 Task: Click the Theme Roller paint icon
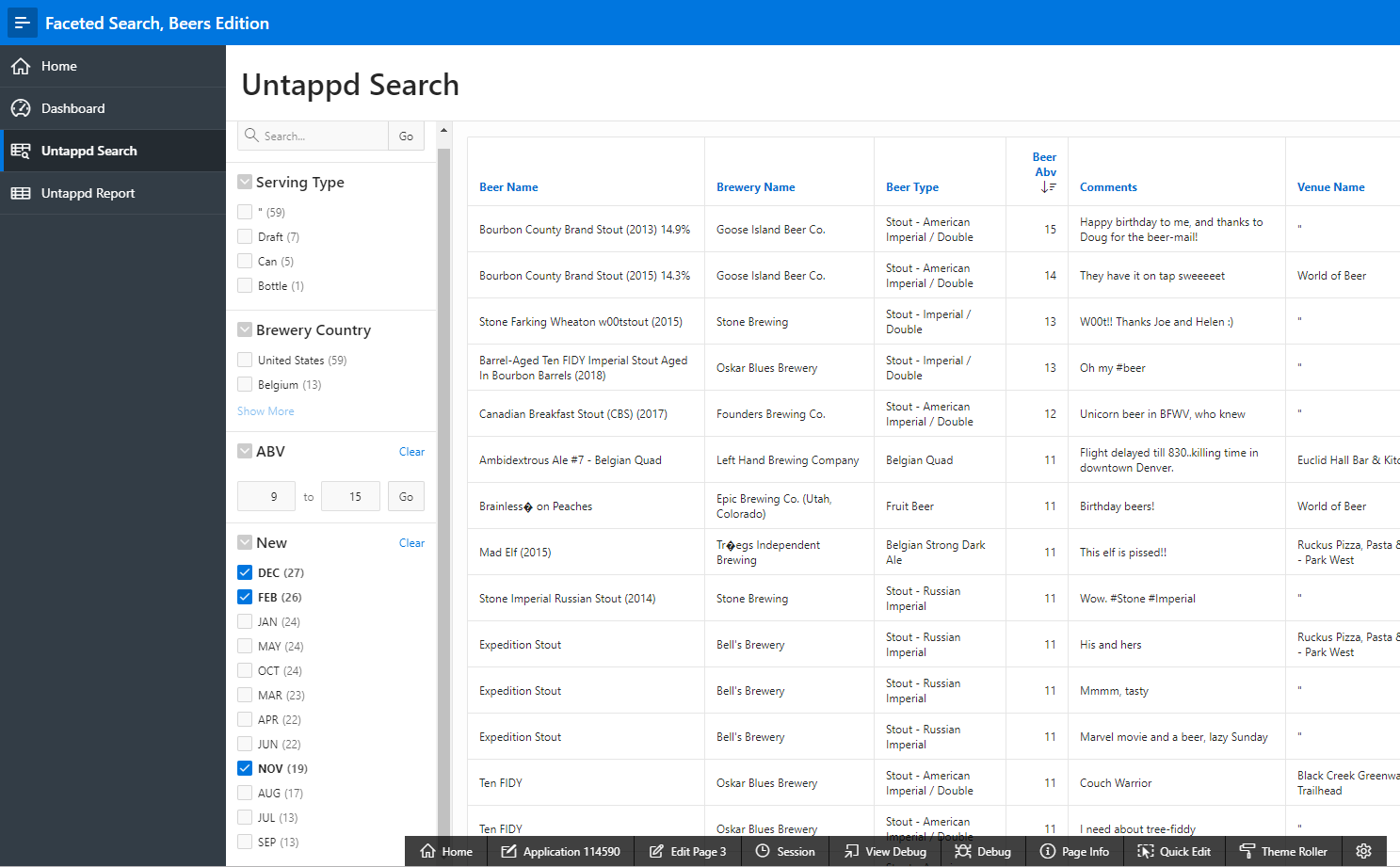tap(1247, 851)
